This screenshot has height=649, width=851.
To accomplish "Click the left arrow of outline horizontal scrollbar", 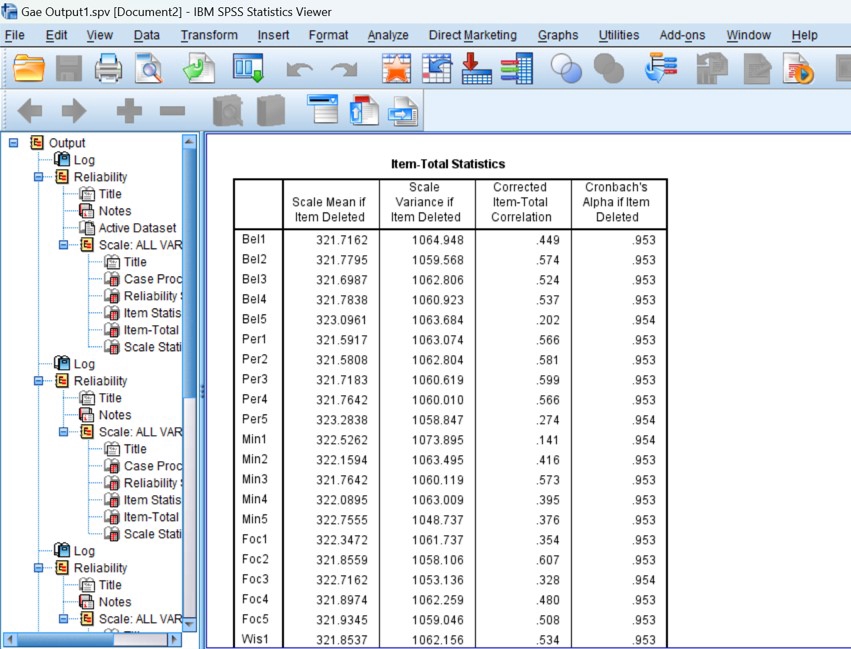I will (9, 639).
